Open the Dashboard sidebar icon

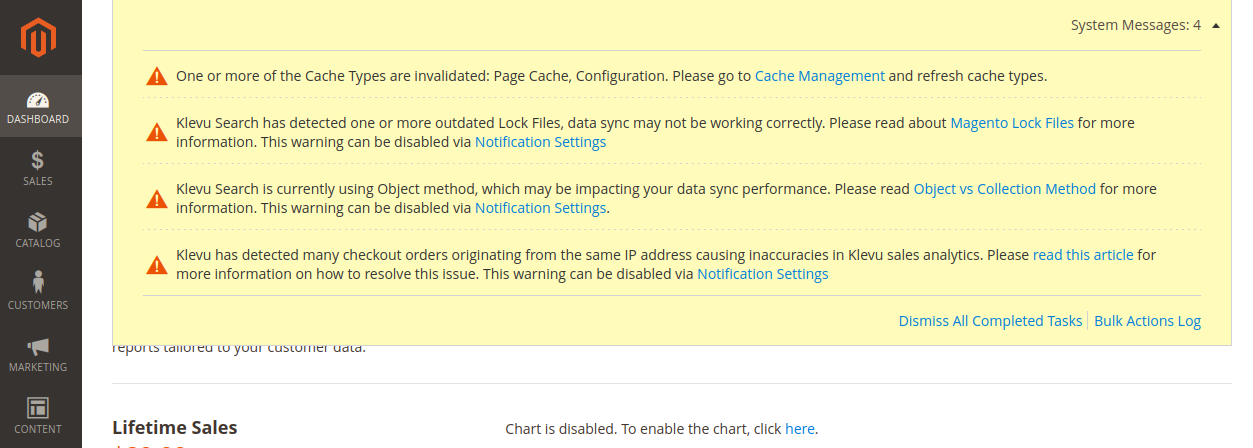(38, 101)
